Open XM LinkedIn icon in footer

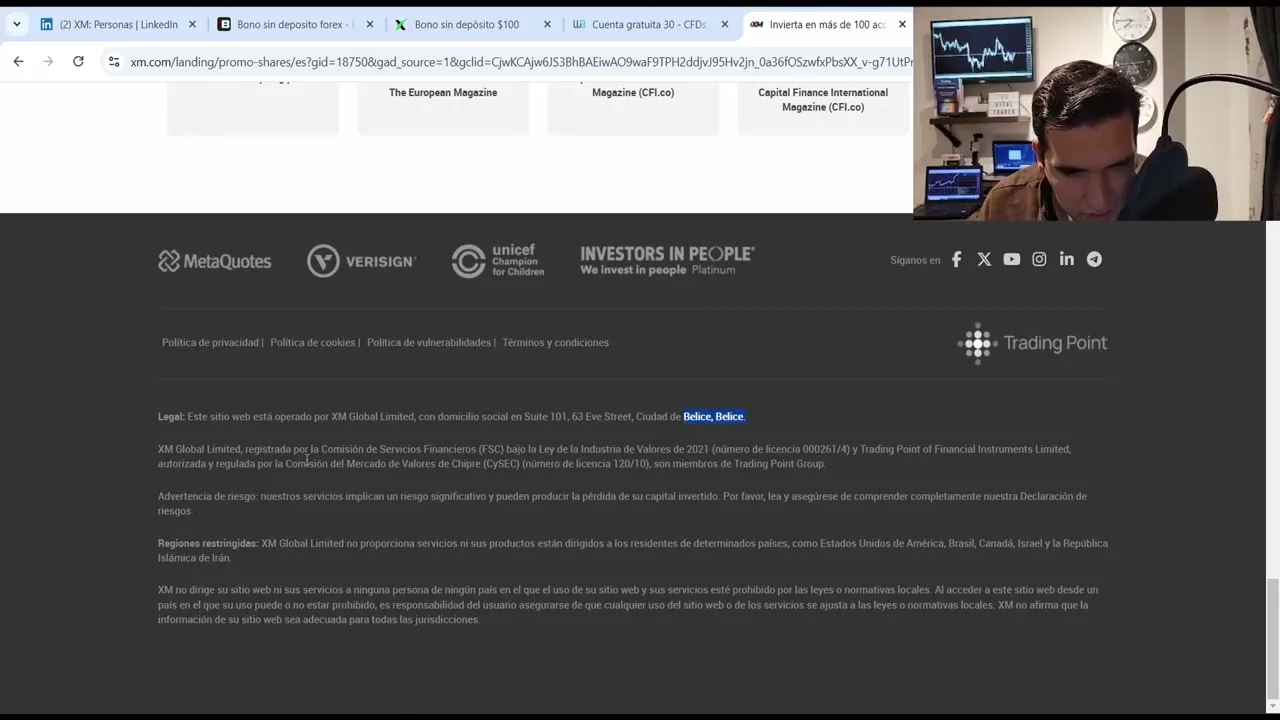click(1067, 259)
